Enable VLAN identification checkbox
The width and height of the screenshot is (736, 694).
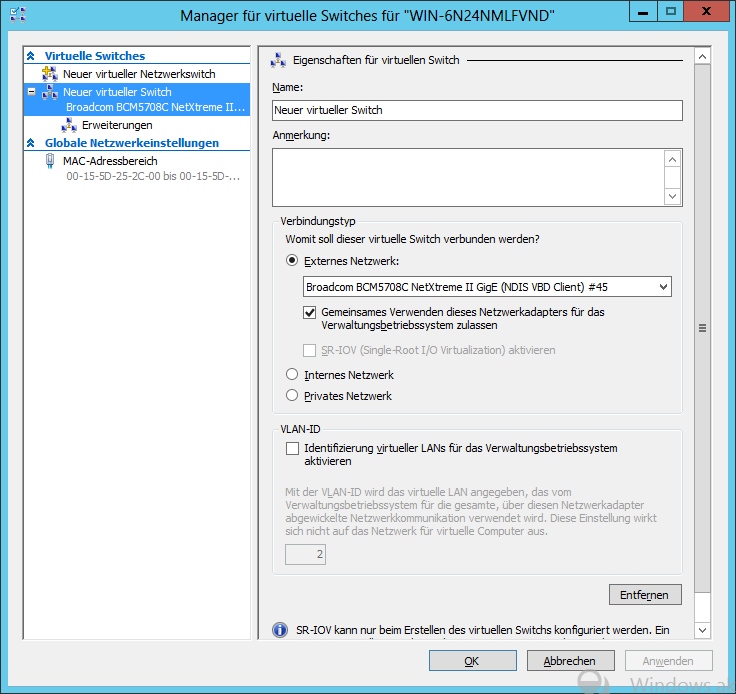[292, 449]
